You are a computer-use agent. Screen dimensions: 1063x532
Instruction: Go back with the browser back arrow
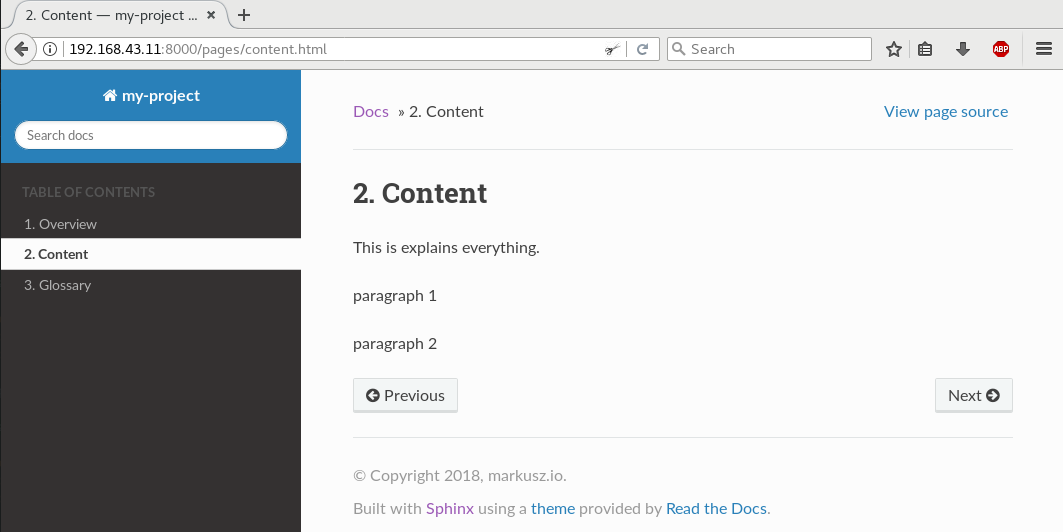tap(21, 49)
